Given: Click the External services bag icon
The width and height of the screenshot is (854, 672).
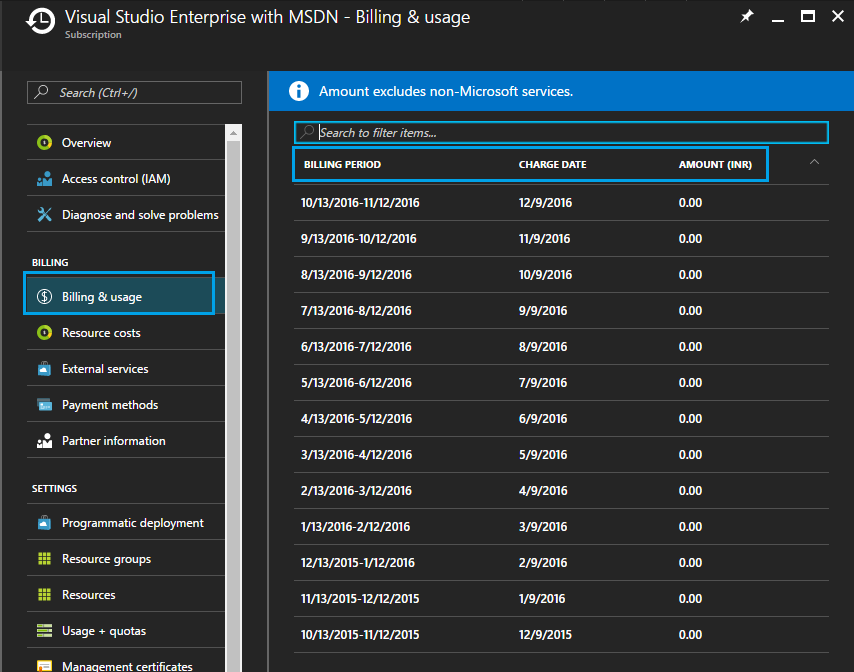Looking at the screenshot, I should [44, 369].
